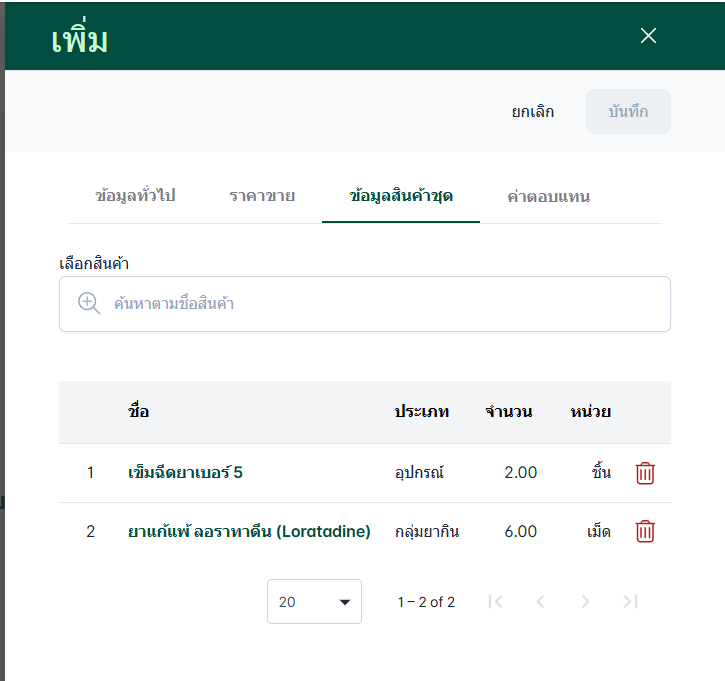This screenshot has width=725, height=681.
Task: Open the ยาแก้แพ้ ลอราทาดีน (Loratadine) link
Action: click(x=250, y=532)
